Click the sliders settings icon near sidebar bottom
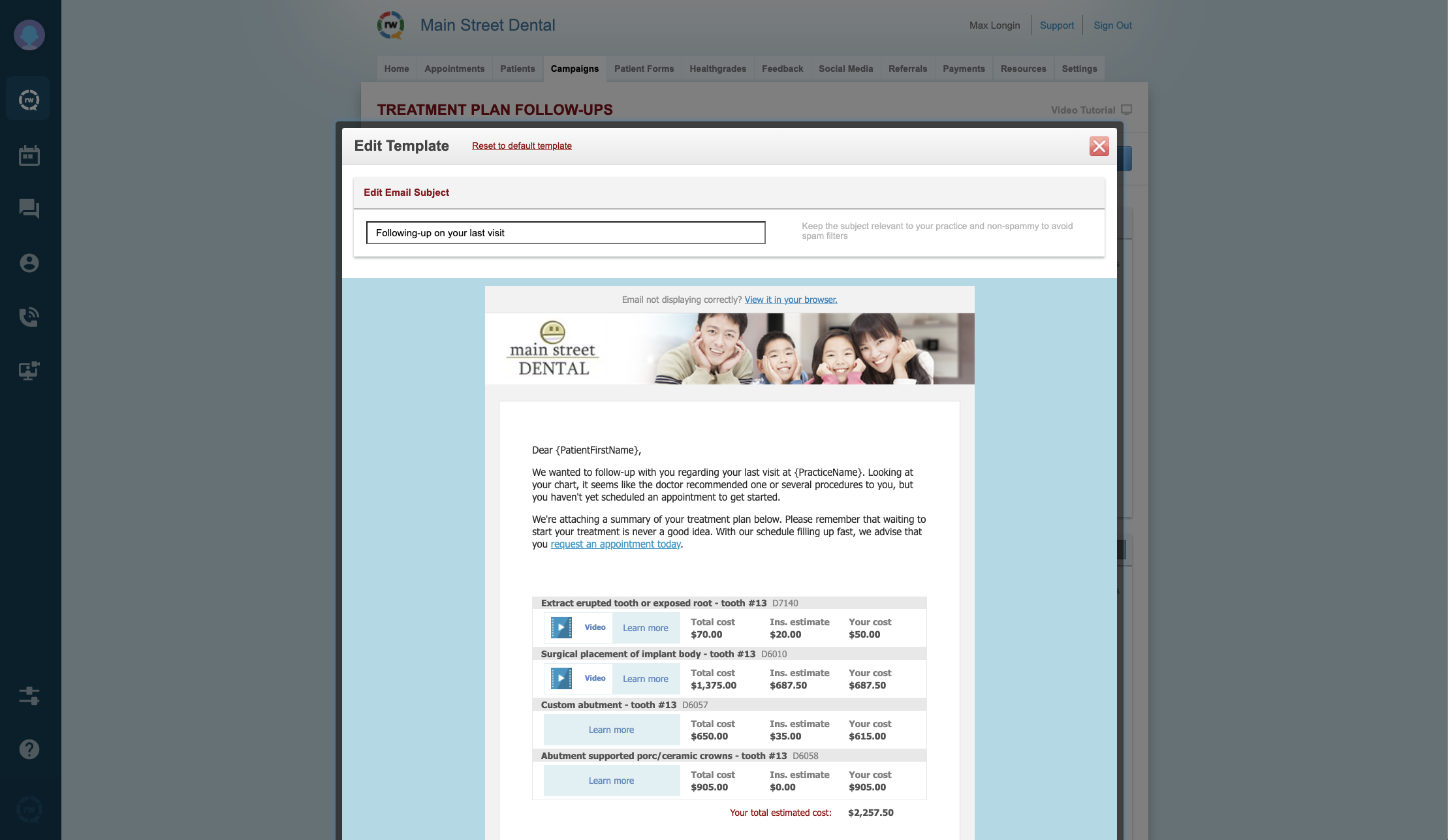Image resolution: width=1448 pixels, height=840 pixels. pyautogui.click(x=30, y=696)
